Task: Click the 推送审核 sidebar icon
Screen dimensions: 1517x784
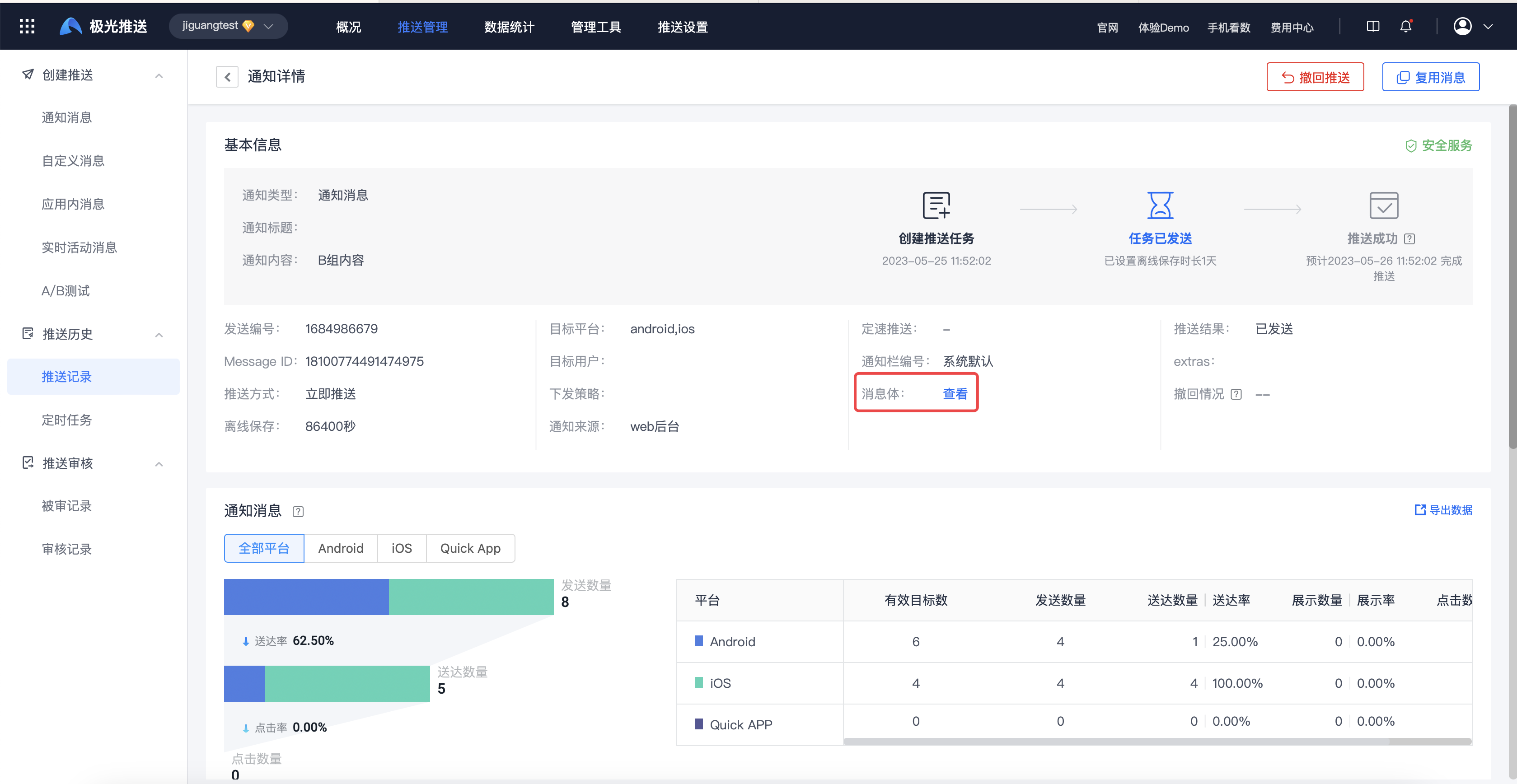Action: click(x=28, y=462)
